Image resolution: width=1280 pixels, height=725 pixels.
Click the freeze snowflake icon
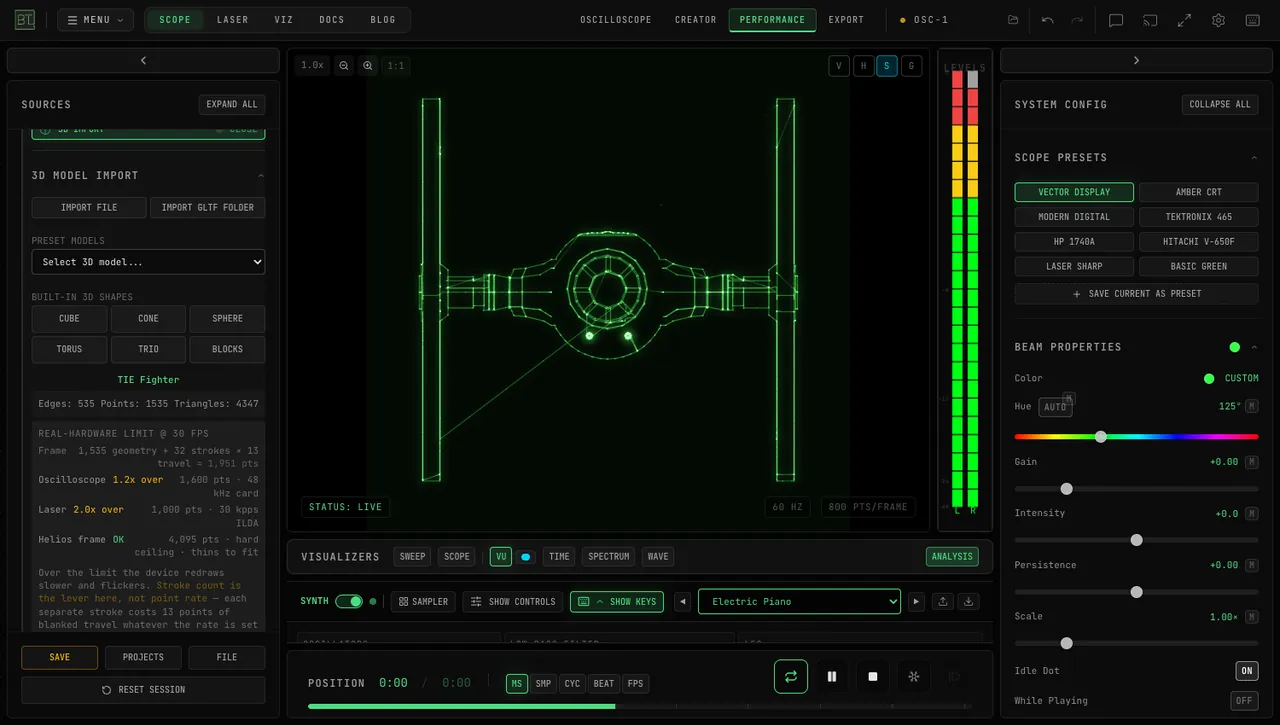[913, 676]
